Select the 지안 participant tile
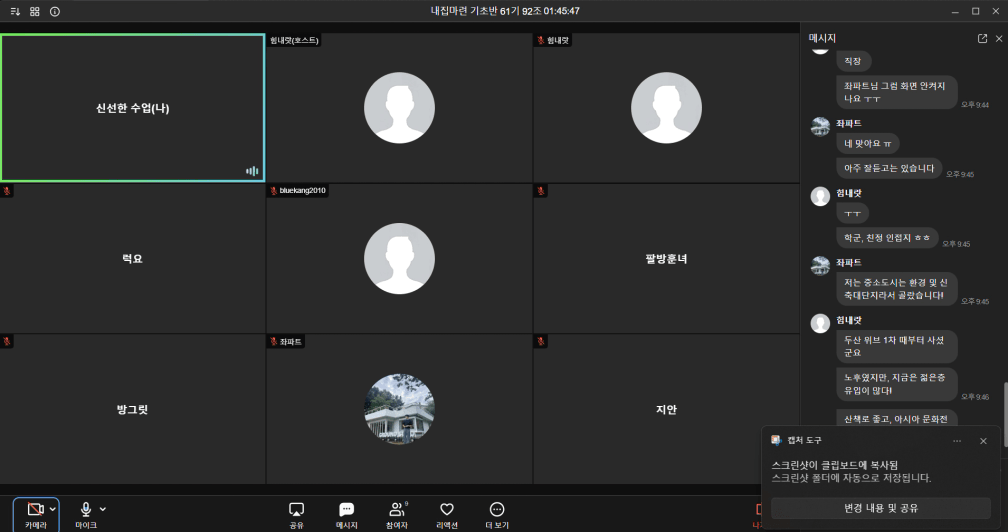Image resolution: width=1008 pixels, height=532 pixels. pyautogui.click(x=666, y=409)
